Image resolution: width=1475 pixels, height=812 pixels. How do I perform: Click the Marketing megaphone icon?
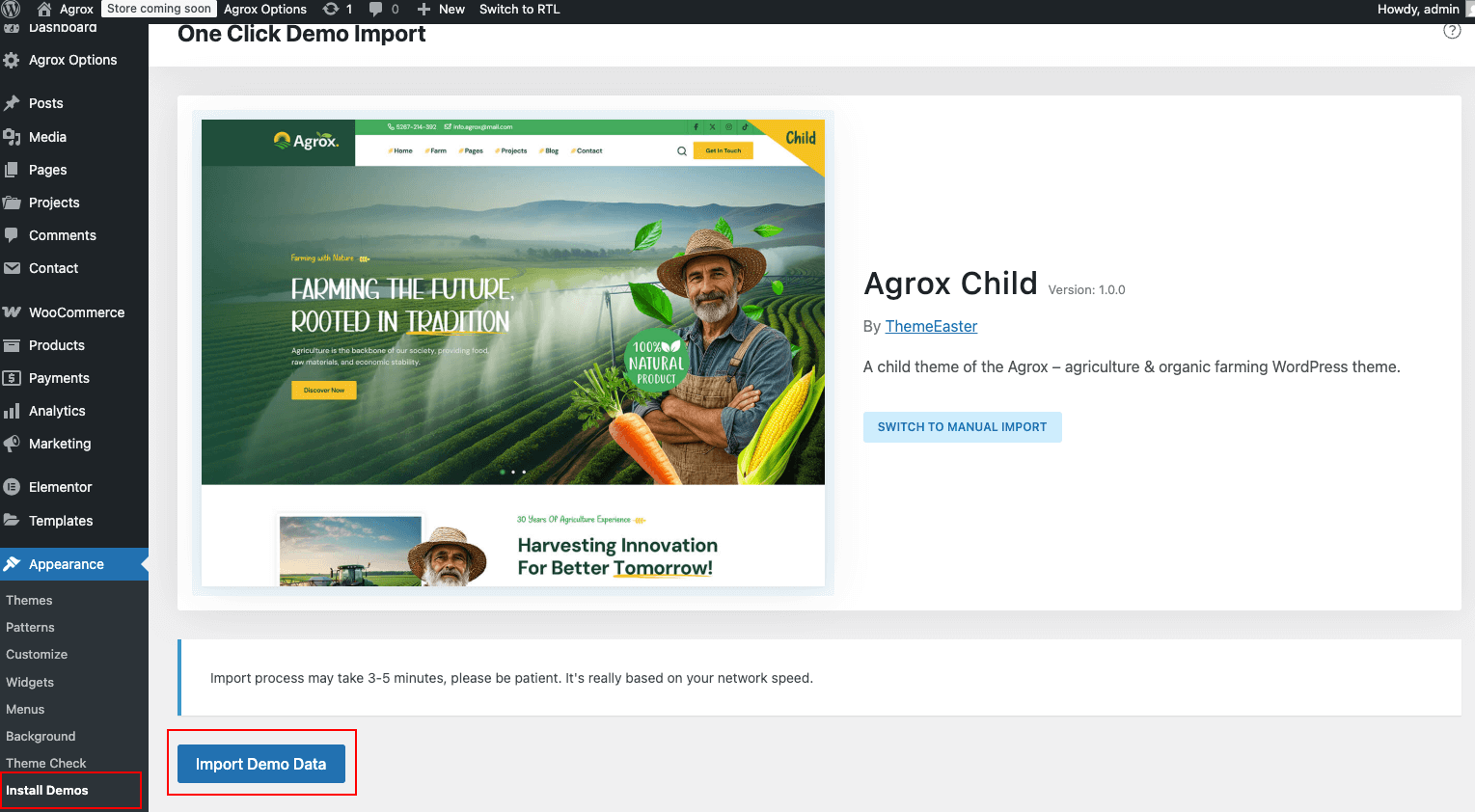click(12, 444)
